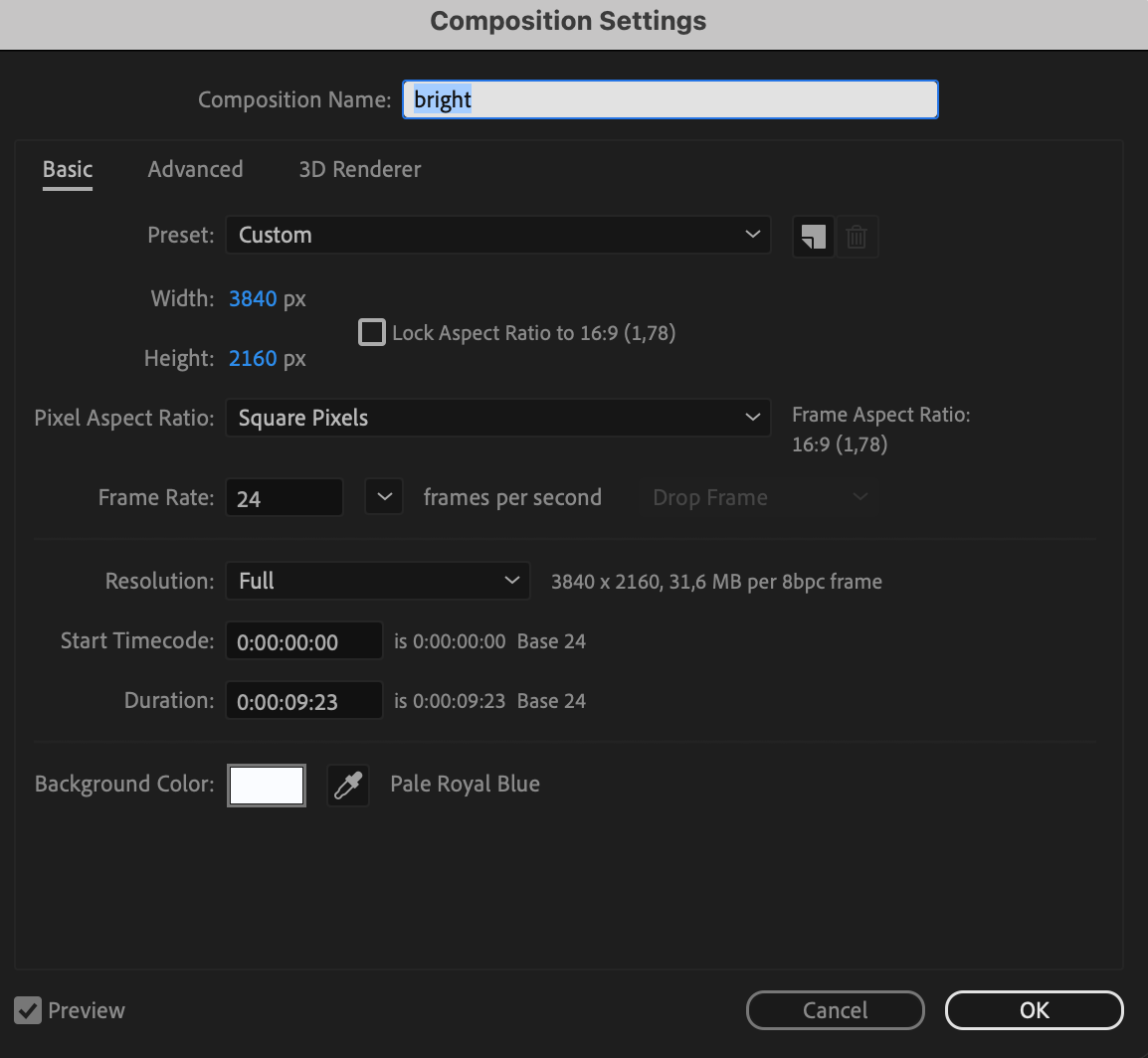
Task: Enable Lock Aspect Ratio to 16:9 checkbox
Action: (x=372, y=332)
